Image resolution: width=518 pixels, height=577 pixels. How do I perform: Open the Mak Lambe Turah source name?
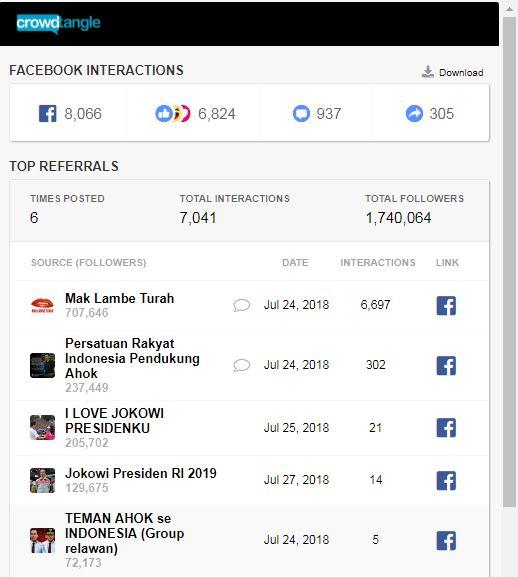pos(120,298)
